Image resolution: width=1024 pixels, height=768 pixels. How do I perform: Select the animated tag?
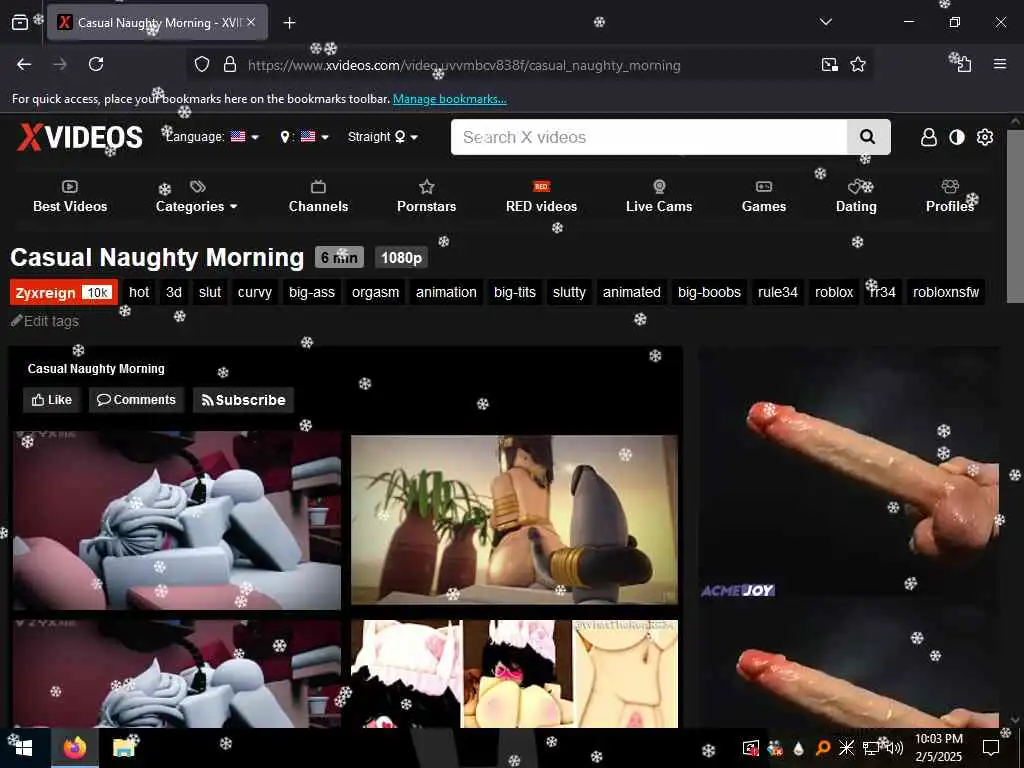point(632,293)
